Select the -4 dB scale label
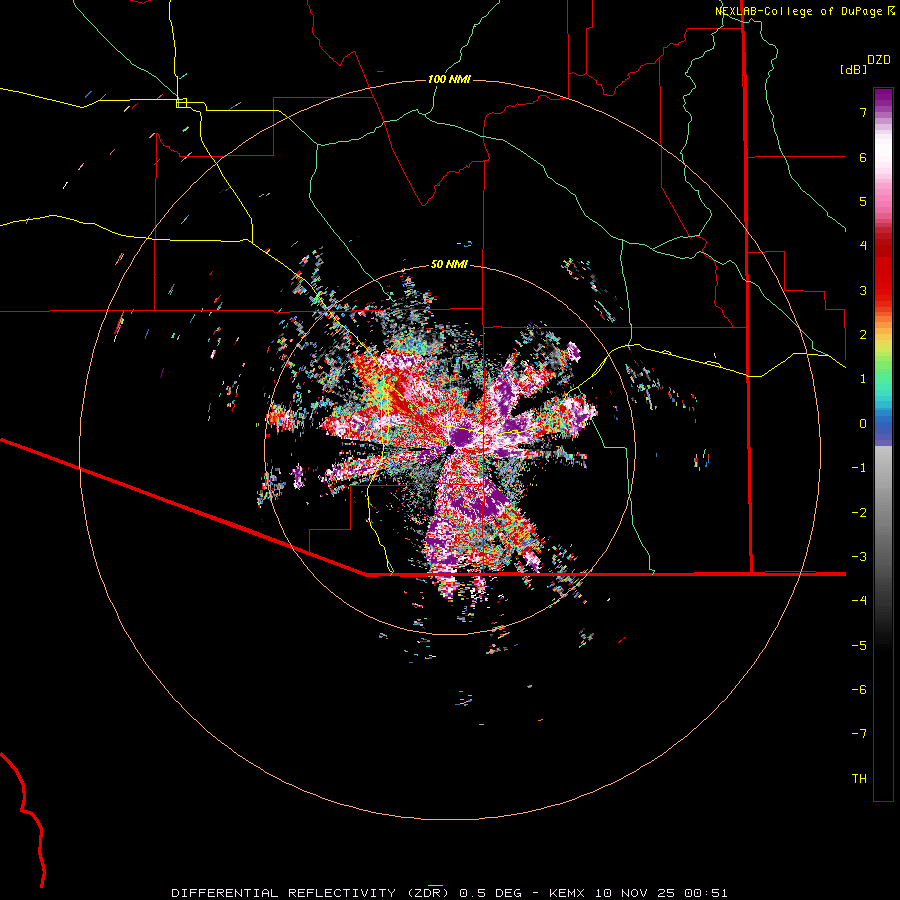The image size is (900, 900). [x=859, y=601]
